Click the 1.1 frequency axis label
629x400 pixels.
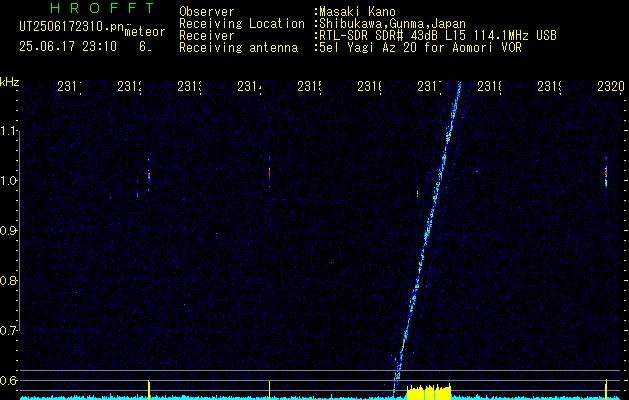tap(9, 131)
